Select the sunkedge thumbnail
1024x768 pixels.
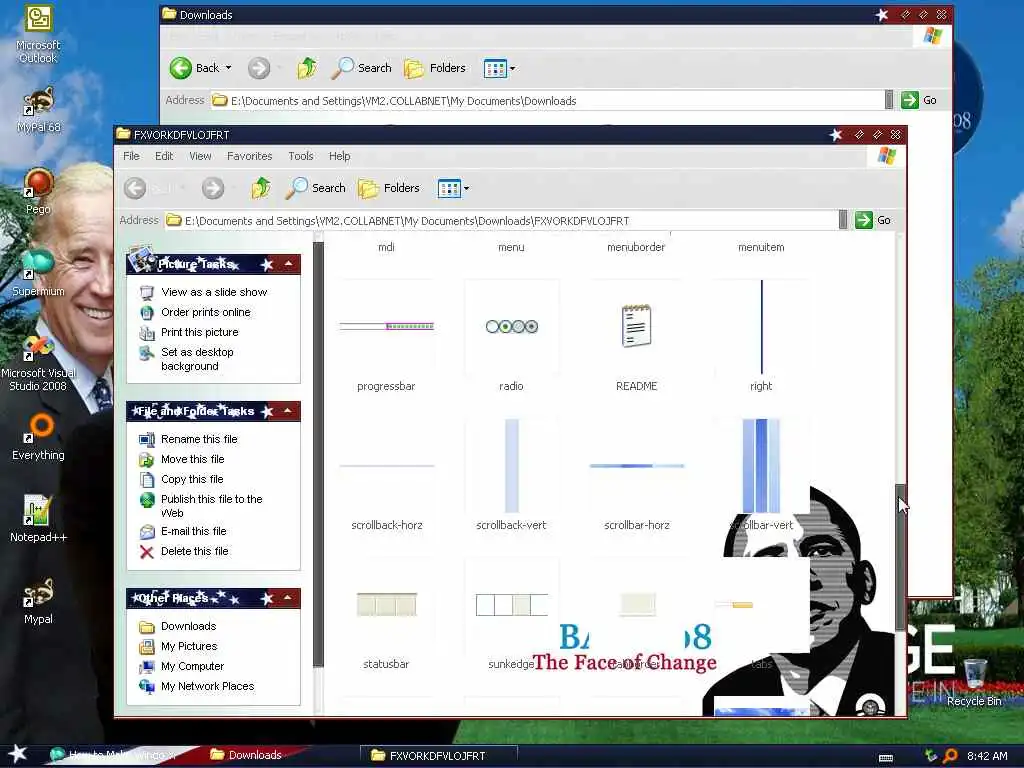(x=511, y=605)
